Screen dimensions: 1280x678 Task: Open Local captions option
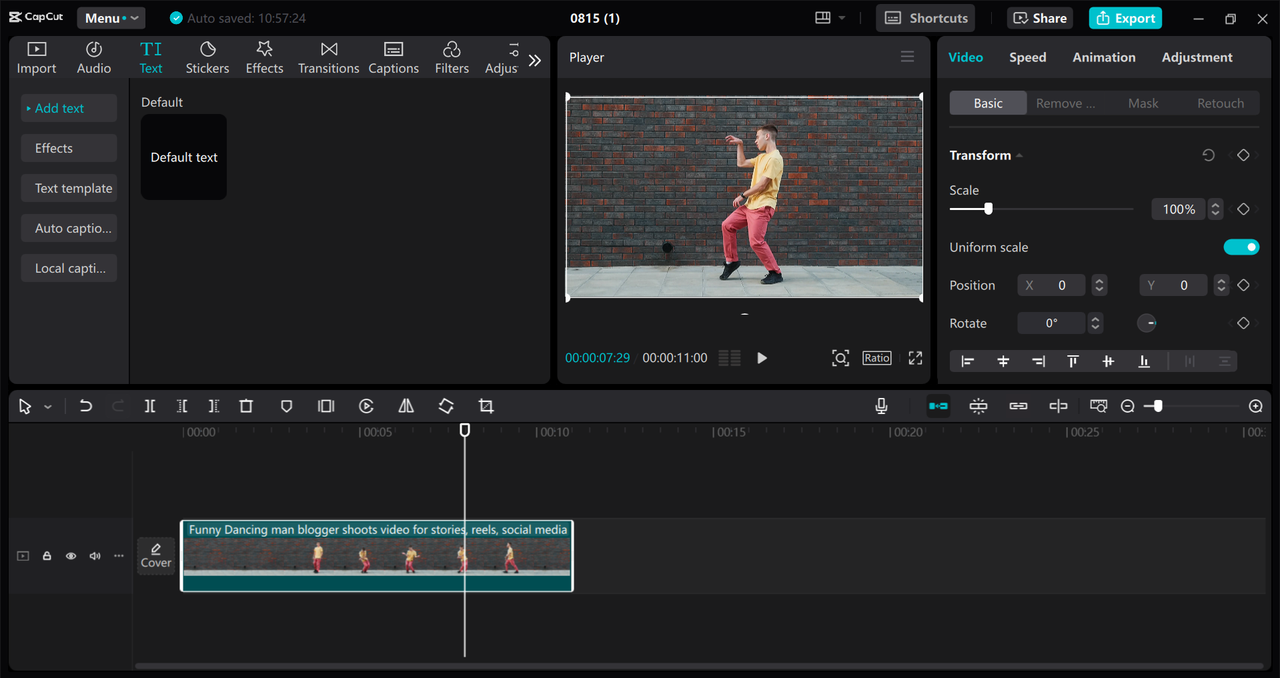(69, 268)
